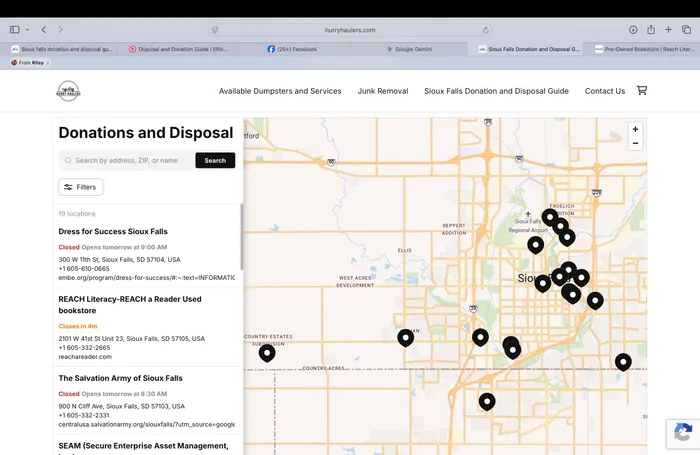Click the Safari sidebar toggle icon

pyautogui.click(x=14, y=30)
